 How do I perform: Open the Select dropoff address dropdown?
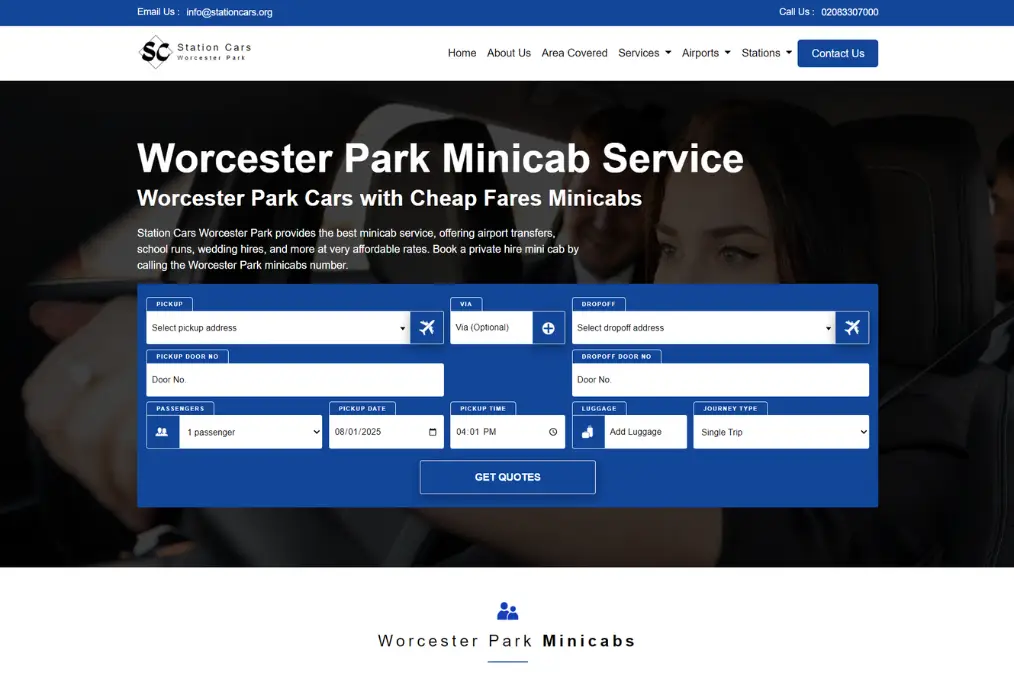704,328
